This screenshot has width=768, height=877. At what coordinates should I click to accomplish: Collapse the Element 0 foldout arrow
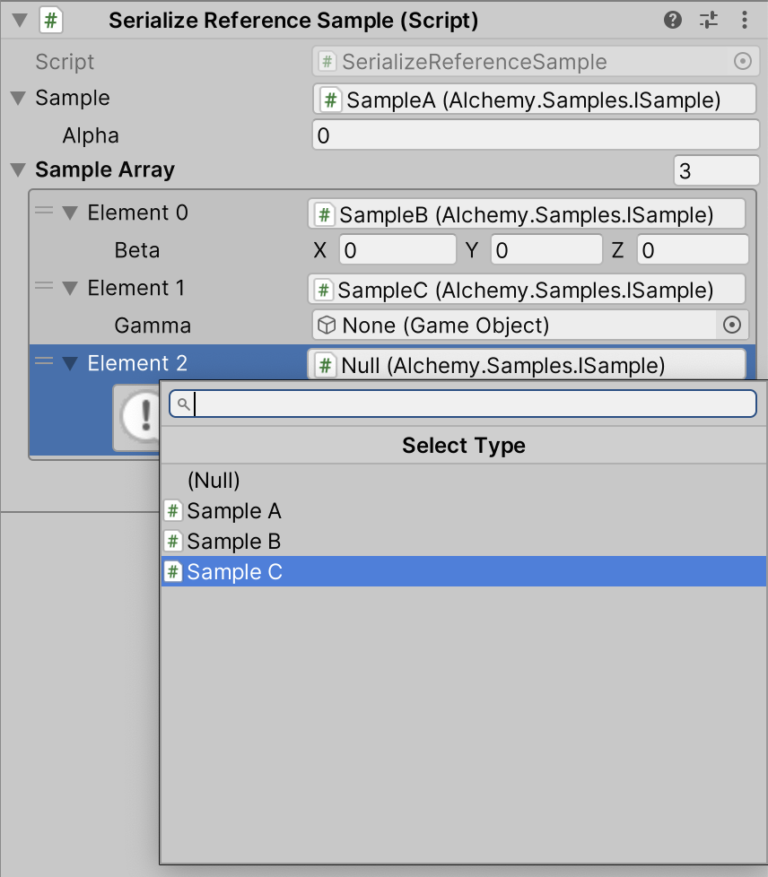pos(70,213)
